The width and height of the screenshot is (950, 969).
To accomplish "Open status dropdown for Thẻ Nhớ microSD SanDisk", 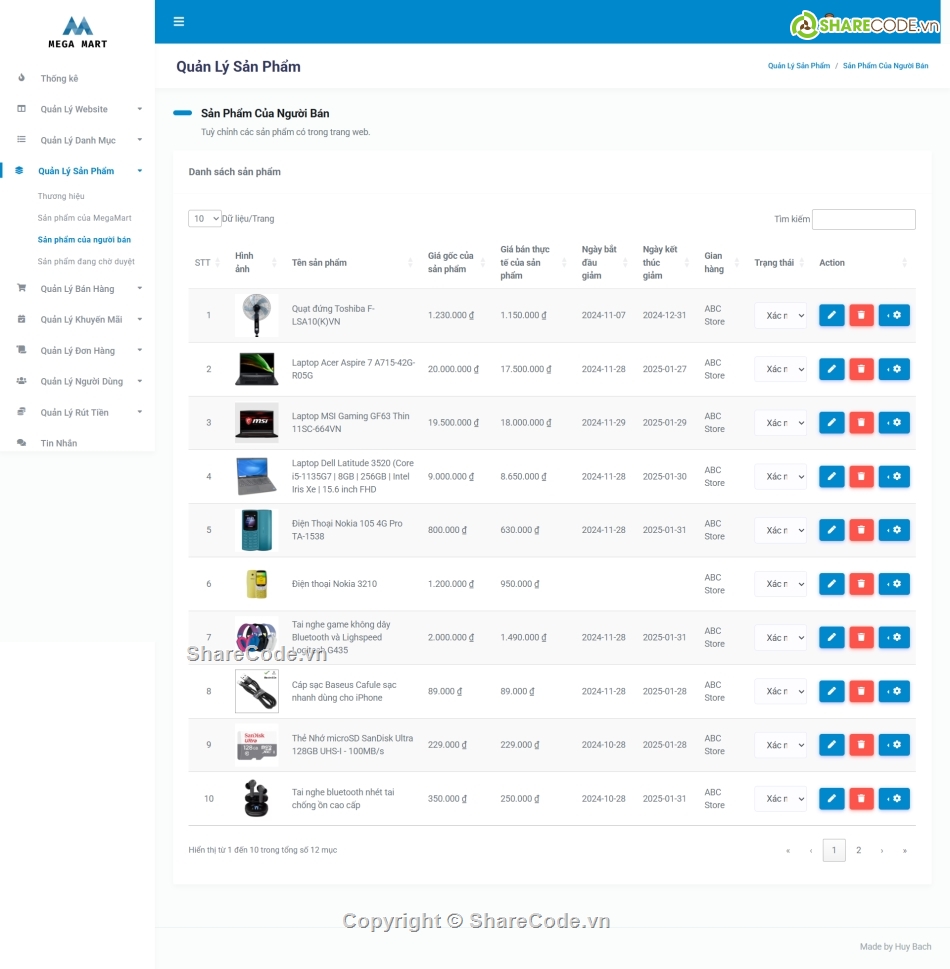I will point(780,745).
